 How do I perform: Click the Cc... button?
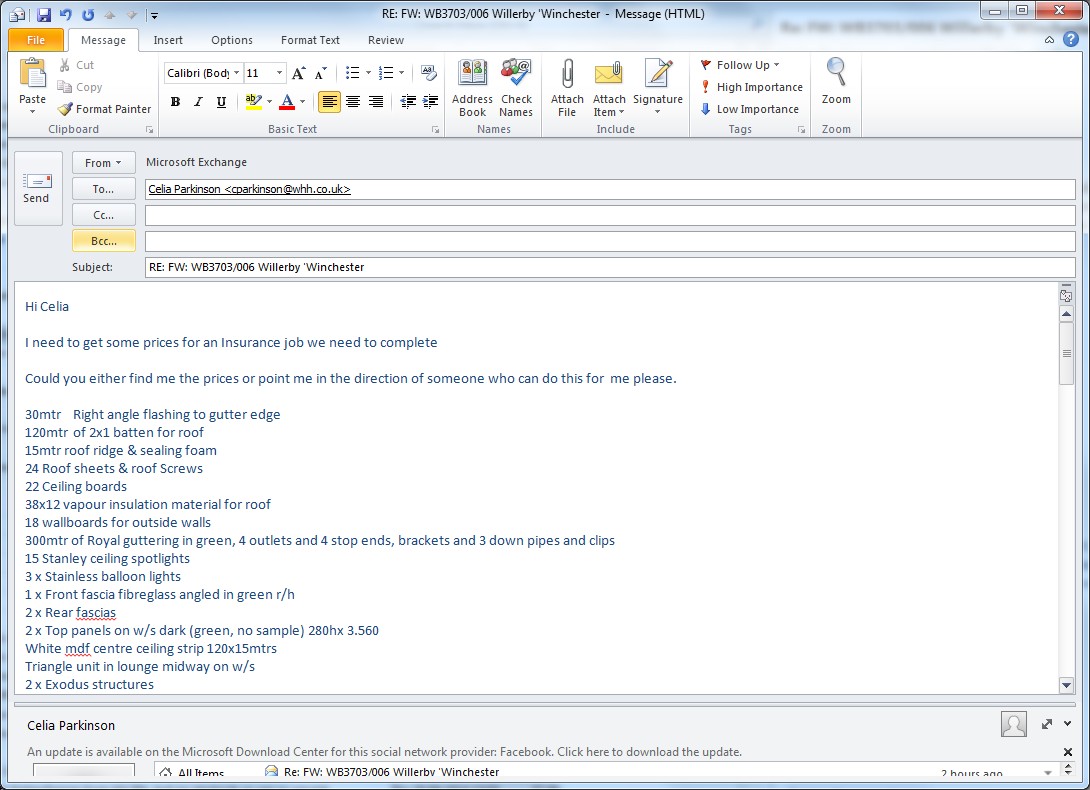pyautogui.click(x=104, y=215)
